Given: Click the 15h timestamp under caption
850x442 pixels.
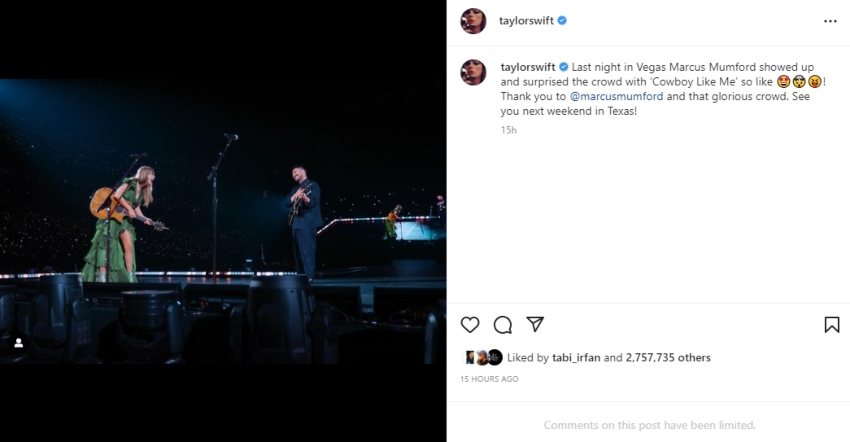Looking at the screenshot, I should (x=508, y=129).
